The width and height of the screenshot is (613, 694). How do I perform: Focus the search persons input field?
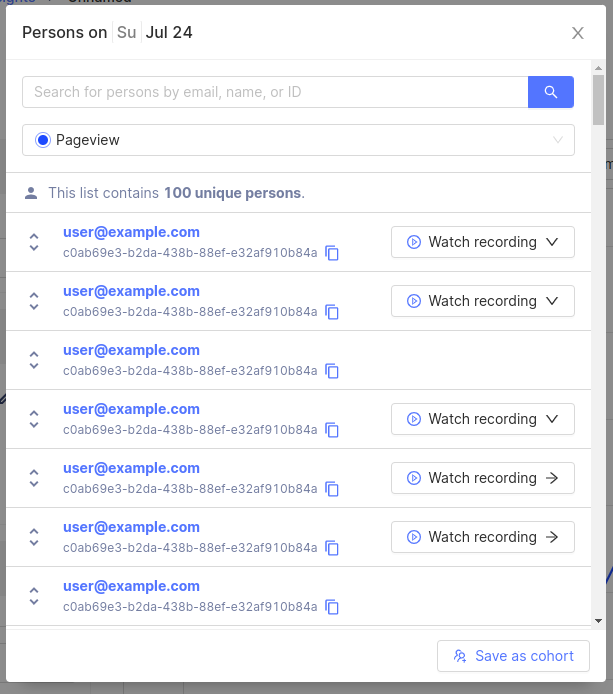(x=275, y=92)
